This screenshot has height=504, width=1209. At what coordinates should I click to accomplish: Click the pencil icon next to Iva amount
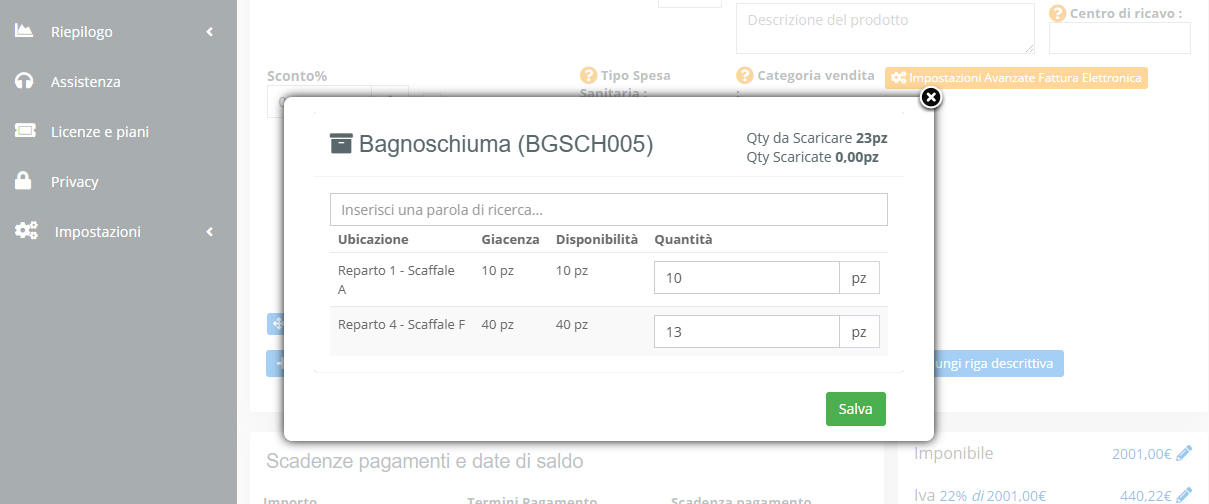[x=1184, y=494]
